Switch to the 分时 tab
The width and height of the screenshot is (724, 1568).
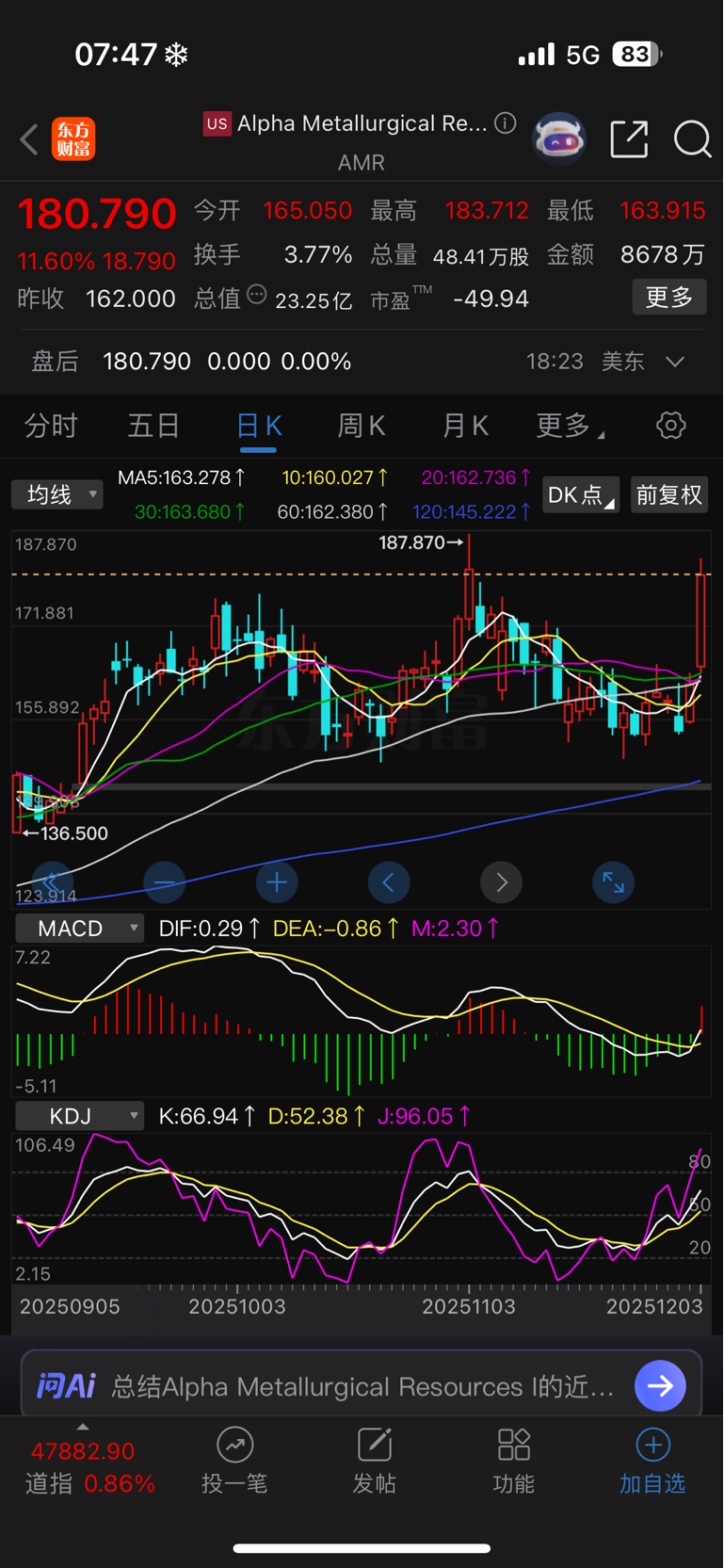pos(51,426)
